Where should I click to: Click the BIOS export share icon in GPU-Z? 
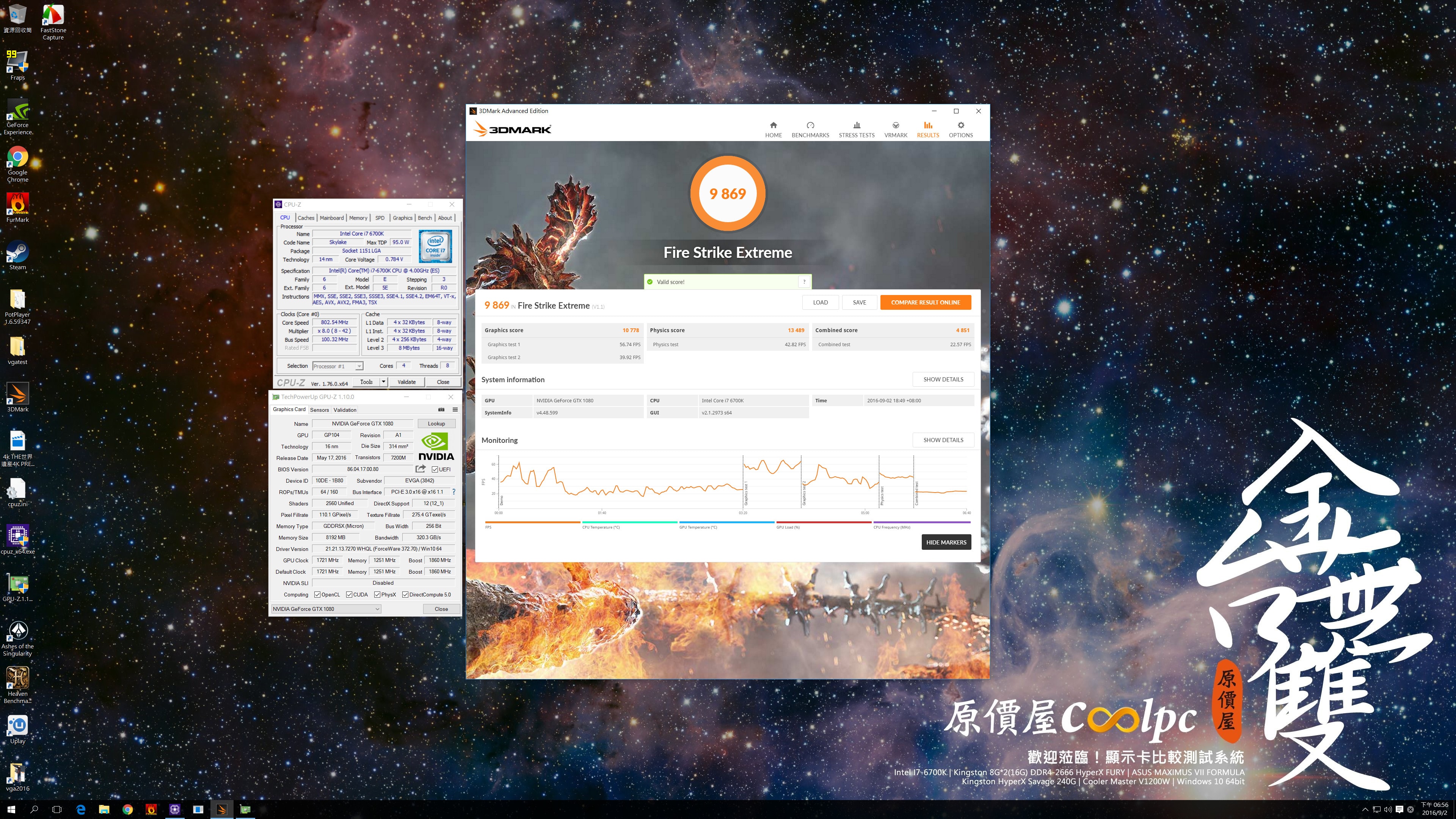(420, 469)
